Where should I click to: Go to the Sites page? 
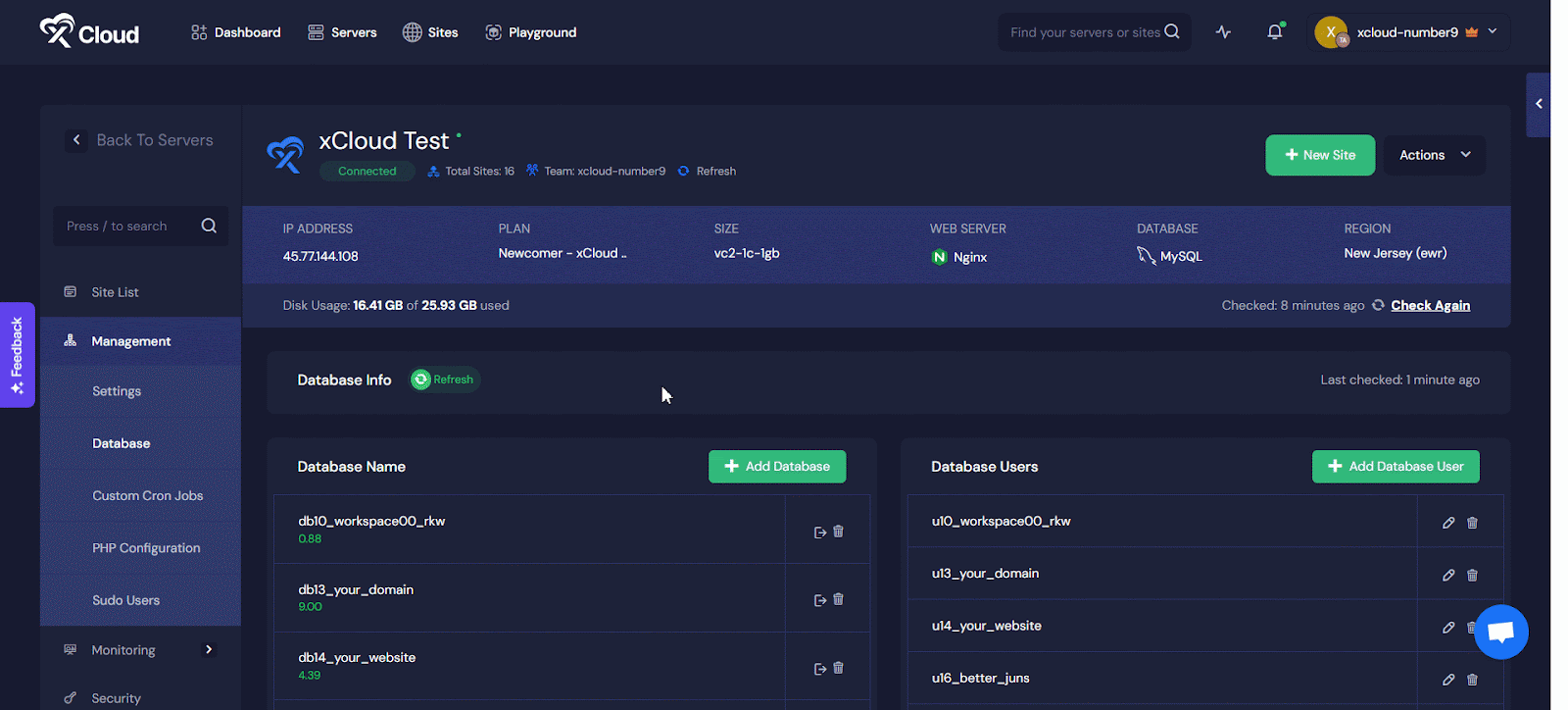[x=430, y=32]
